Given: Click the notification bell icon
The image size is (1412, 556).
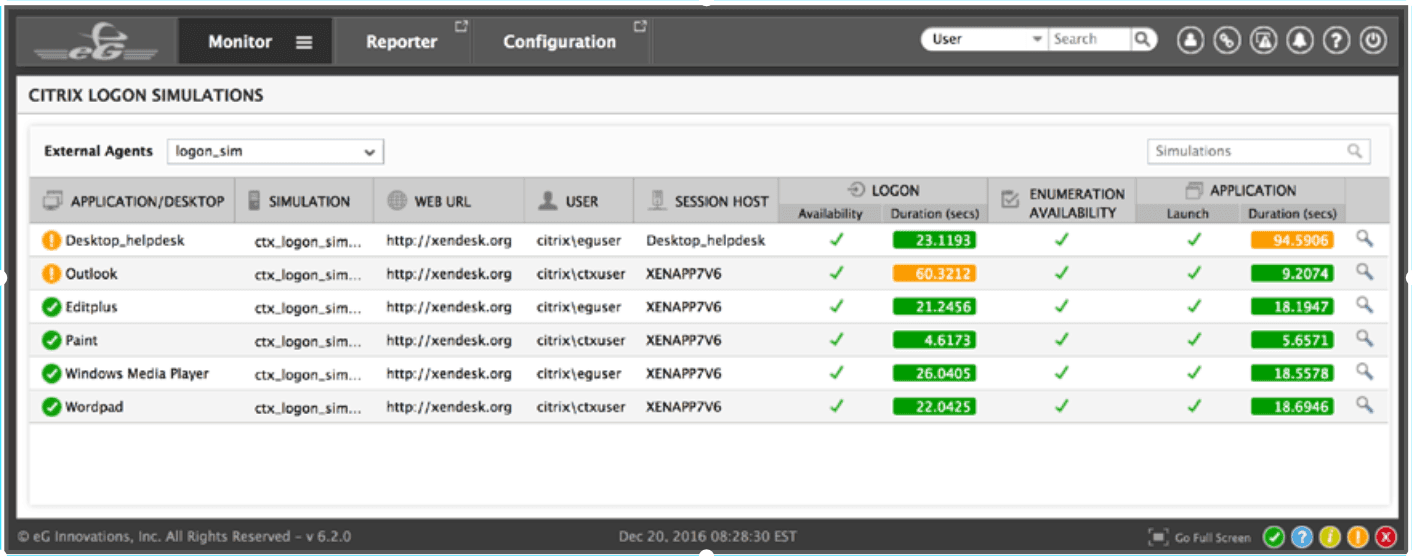Looking at the screenshot, I should [1300, 41].
